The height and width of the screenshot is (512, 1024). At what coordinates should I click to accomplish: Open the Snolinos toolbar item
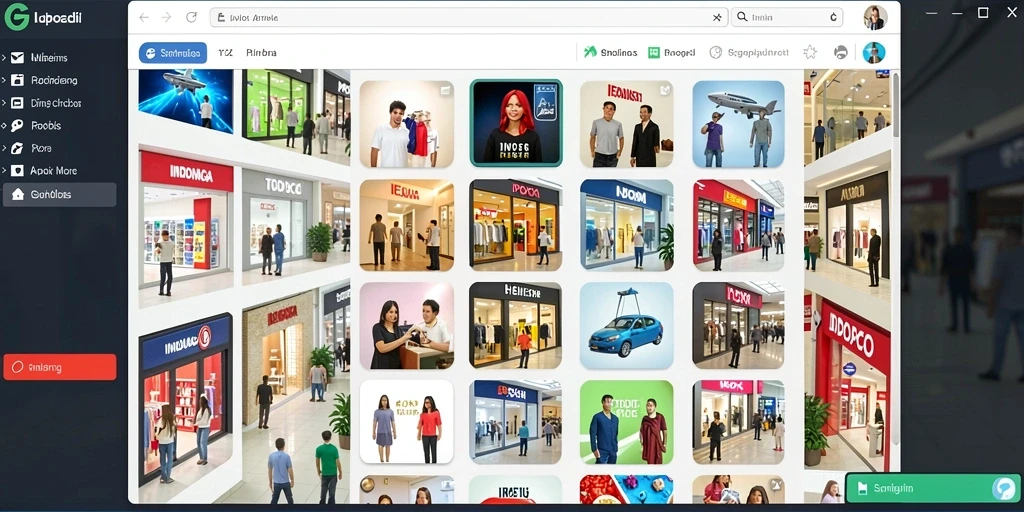[611, 53]
